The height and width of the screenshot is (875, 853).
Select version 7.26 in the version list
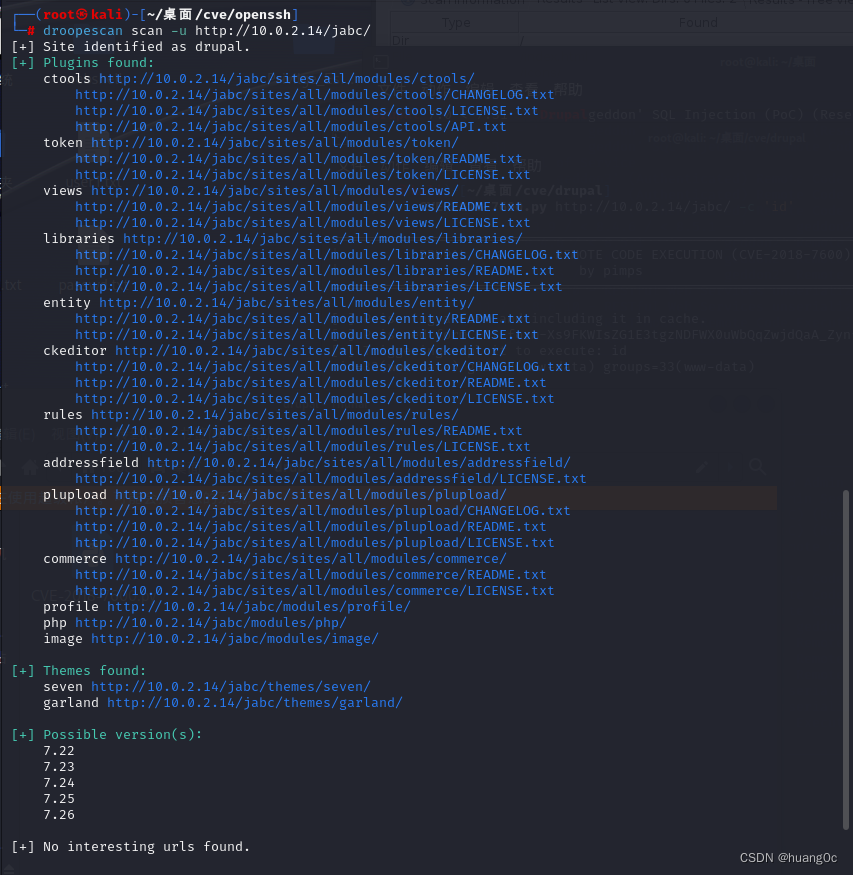(56, 814)
